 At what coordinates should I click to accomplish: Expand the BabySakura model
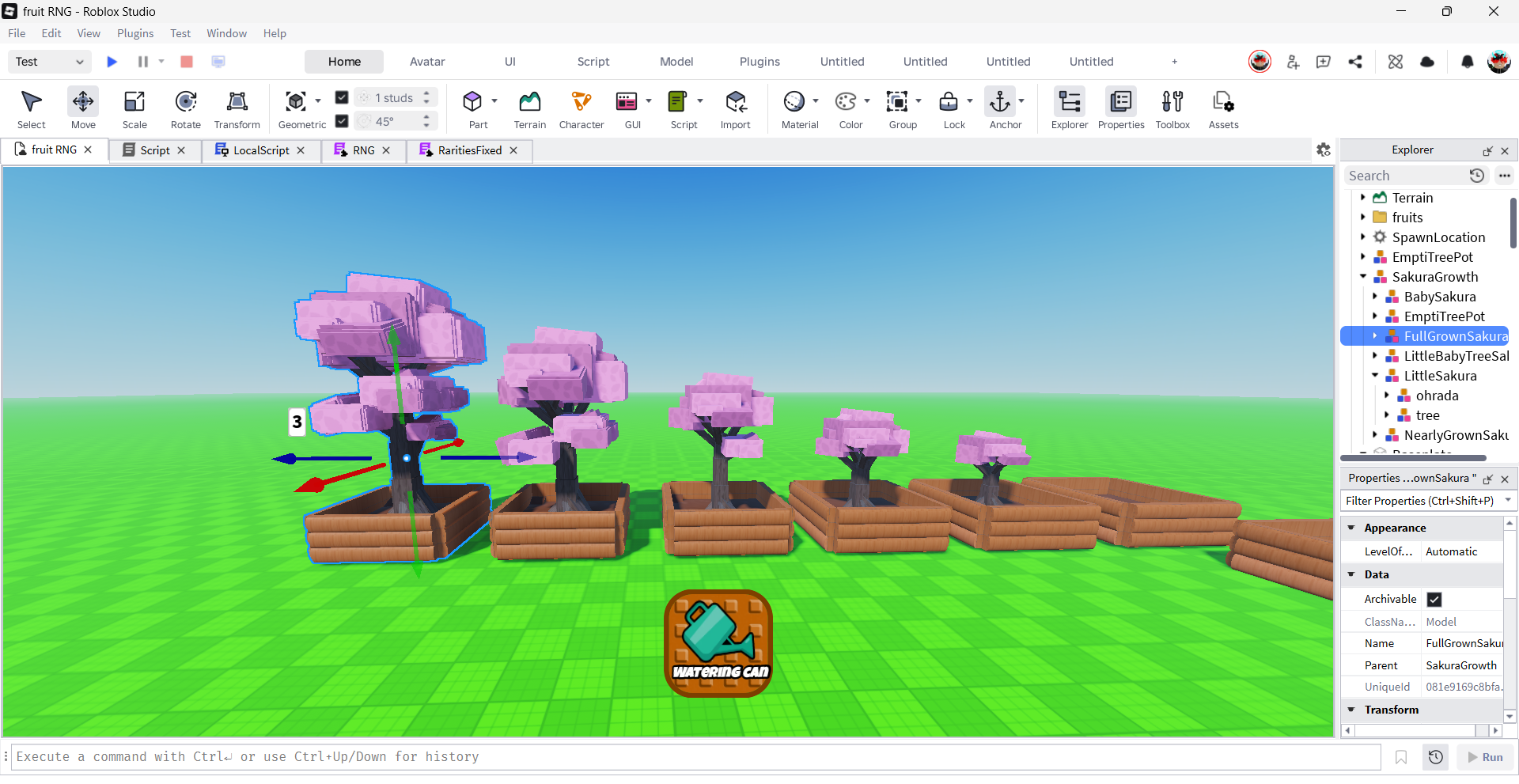pos(1375,297)
